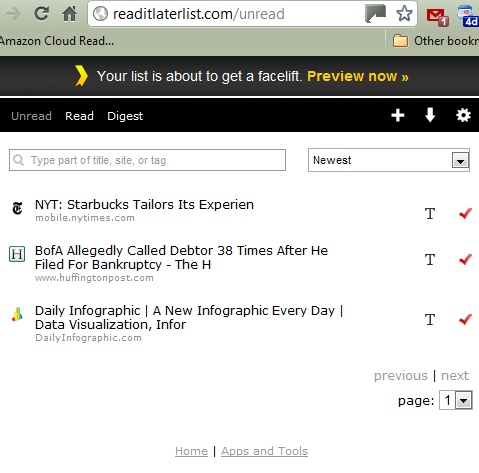Switch to the Digest tab
The width and height of the screenshot is (479, 473).
click(125, 116)
